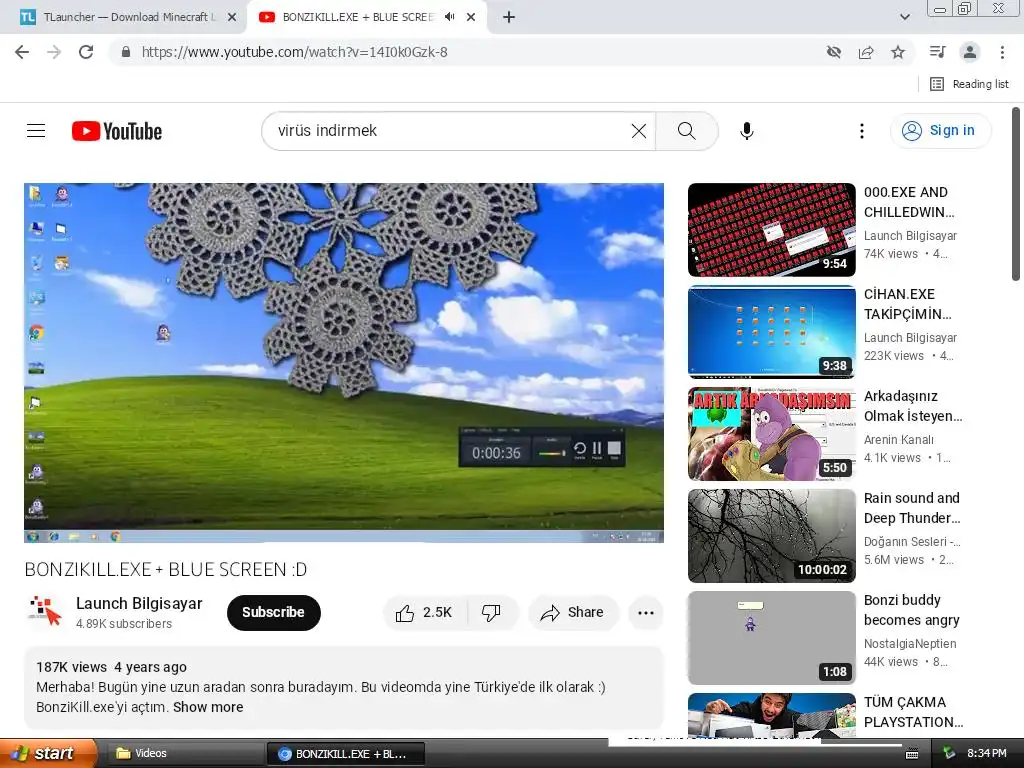Screen dimensions: 1024x768
Task: Dislike the video with thumbs down
Action: tap(491, 613)
